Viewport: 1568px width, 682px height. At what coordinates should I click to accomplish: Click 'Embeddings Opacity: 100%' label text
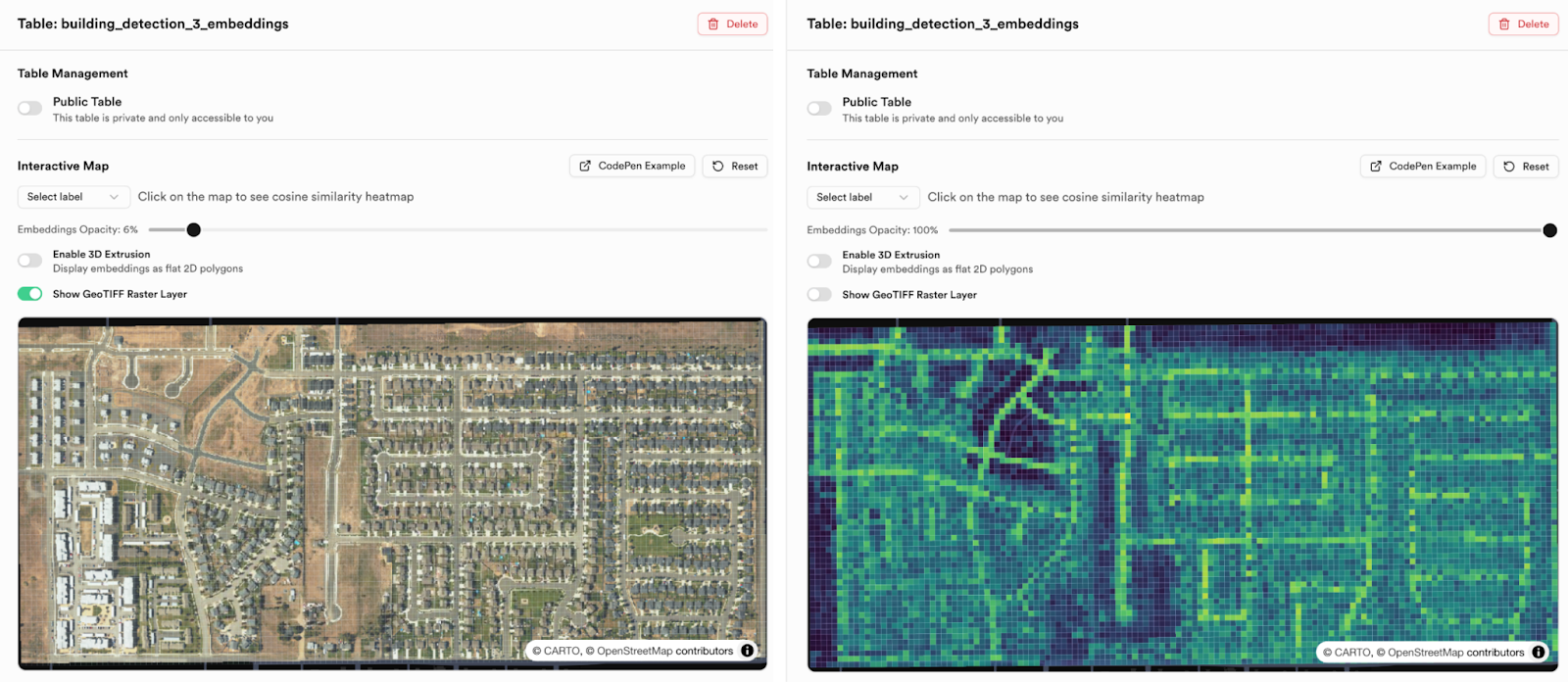(x=872, y=230)
